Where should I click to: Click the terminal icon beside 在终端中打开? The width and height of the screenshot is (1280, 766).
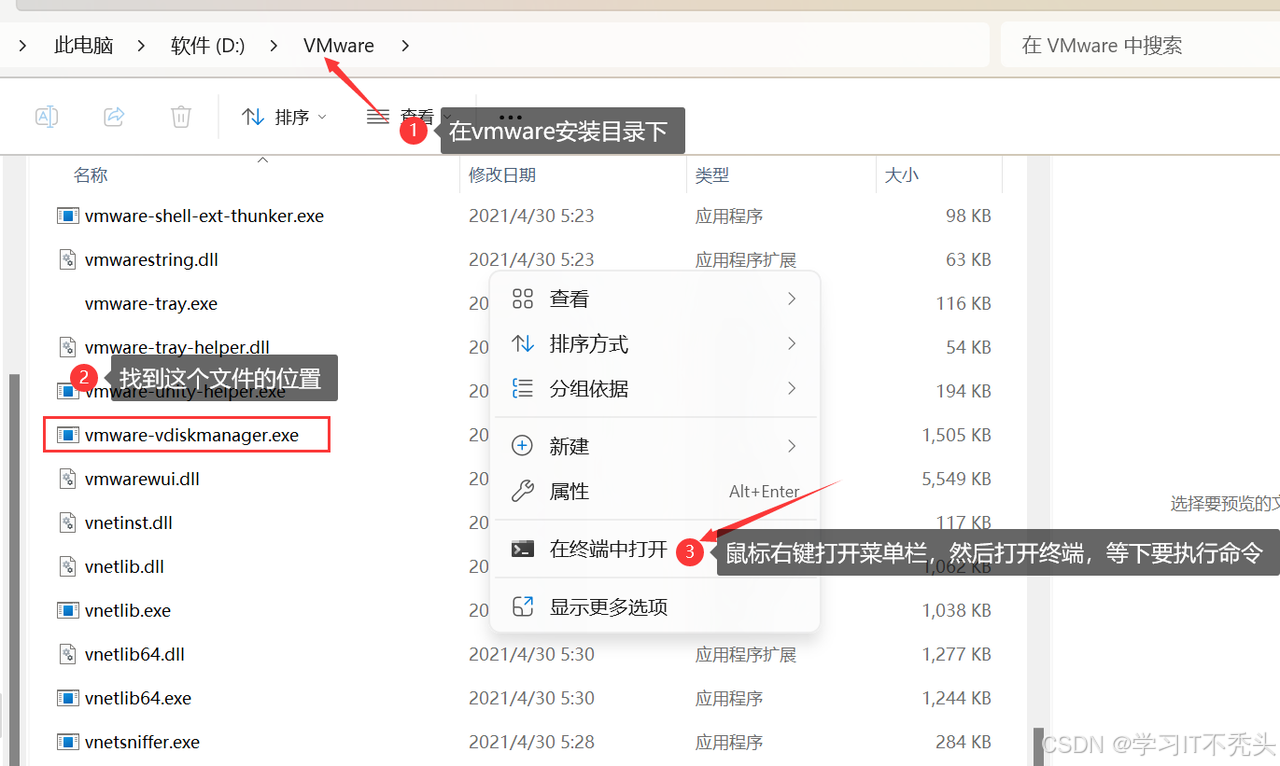522,549
